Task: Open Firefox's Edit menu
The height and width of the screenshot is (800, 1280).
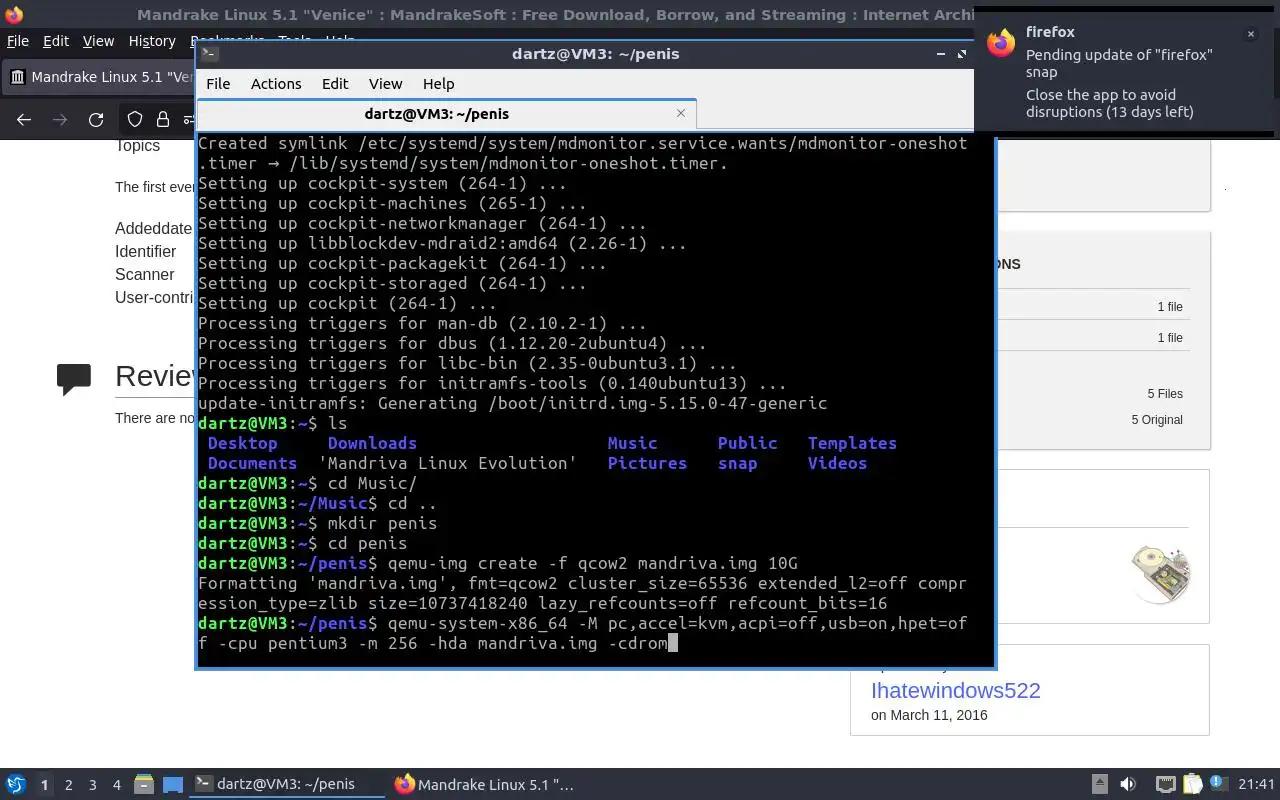Action: coord(56,41)
